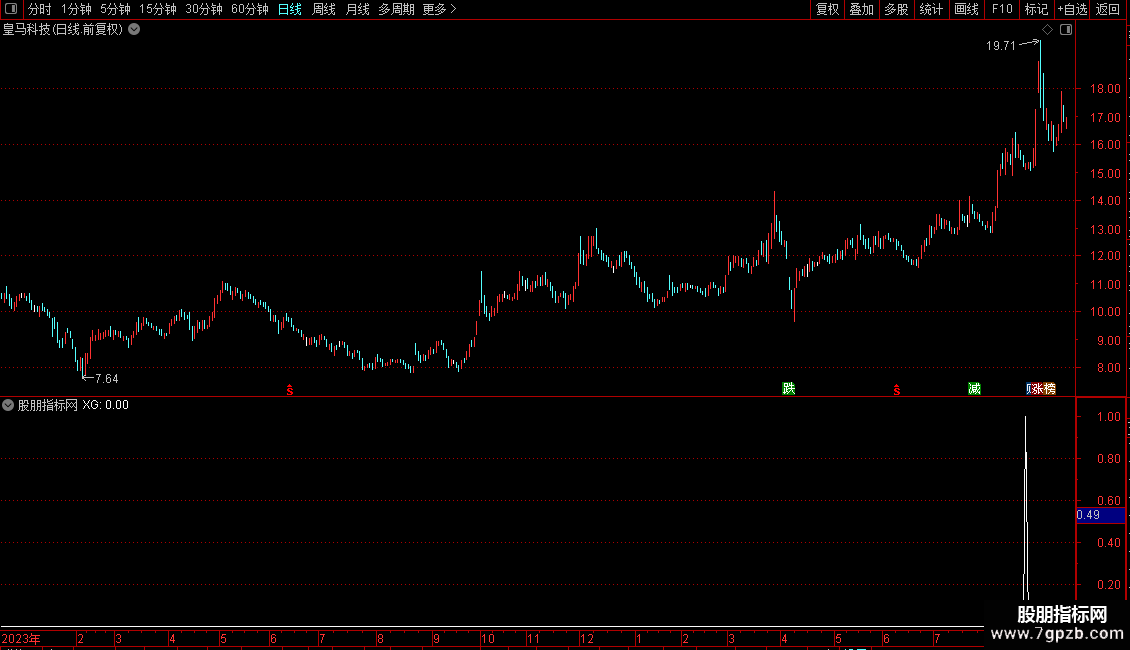Click the red S marker near June 2024

coord(897,390)
